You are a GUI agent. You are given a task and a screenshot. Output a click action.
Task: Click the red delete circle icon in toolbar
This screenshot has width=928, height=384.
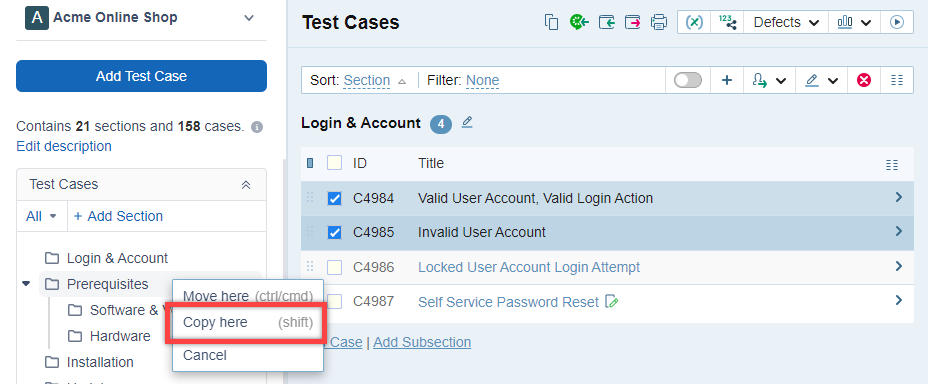(x=864, y=80)
